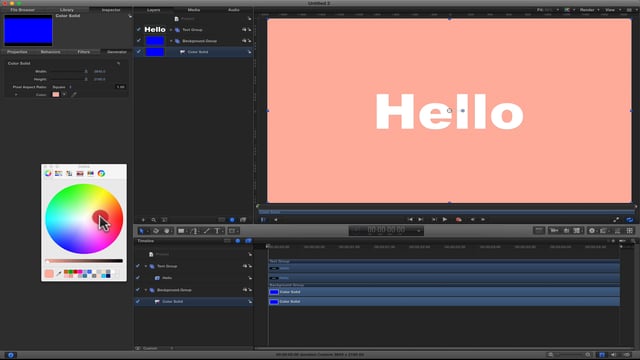Click the Add Filter gear icon in toolbar
Image resolution: width=640 pixels, height=360 pixels.
(592, 231)
